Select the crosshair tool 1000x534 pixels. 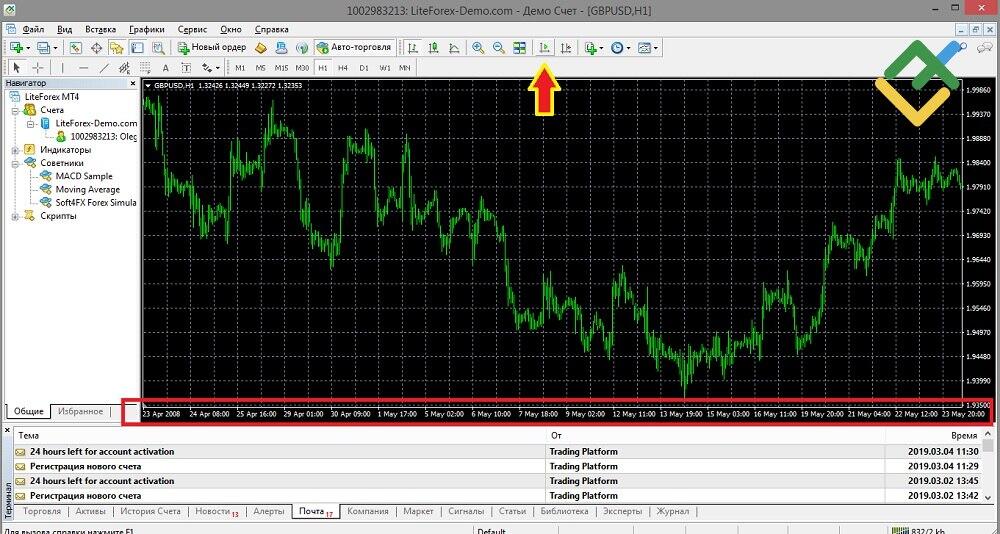38,68
